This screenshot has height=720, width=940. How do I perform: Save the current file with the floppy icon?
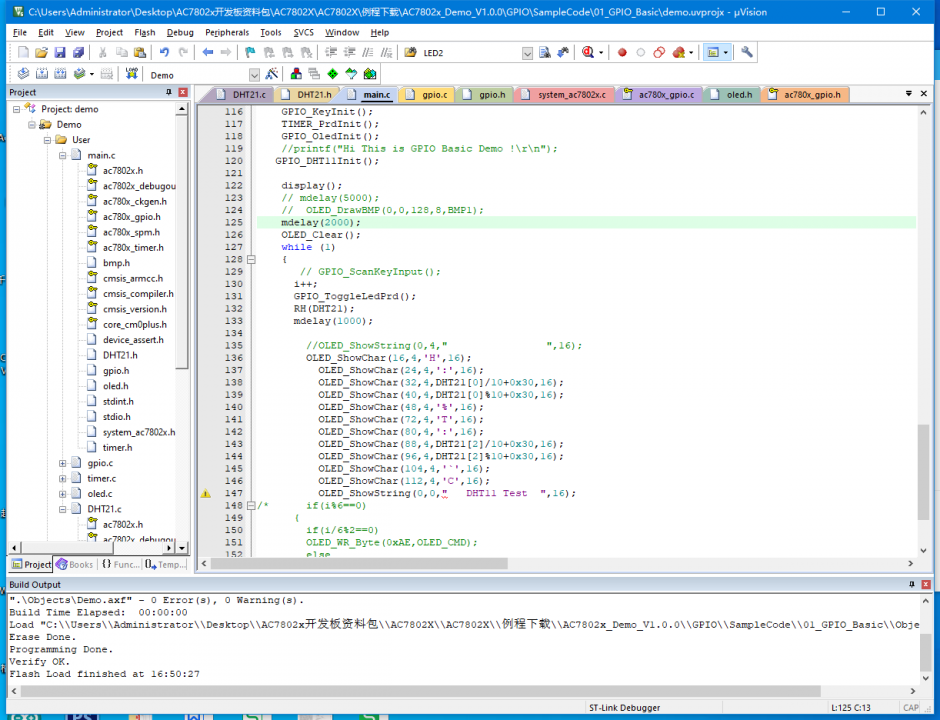60,53
